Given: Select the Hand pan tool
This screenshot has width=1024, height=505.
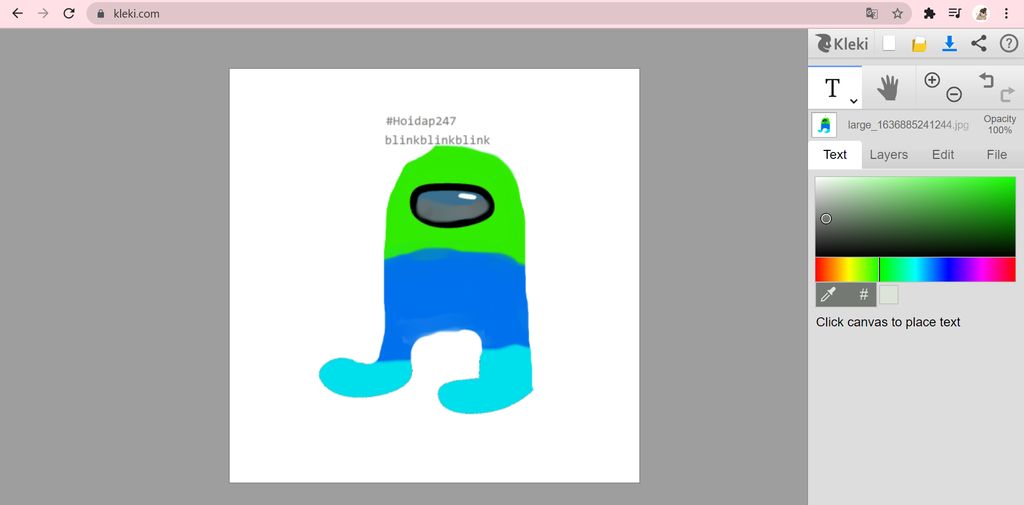Looking at the screenshot, I should click(x=888, y=88).
